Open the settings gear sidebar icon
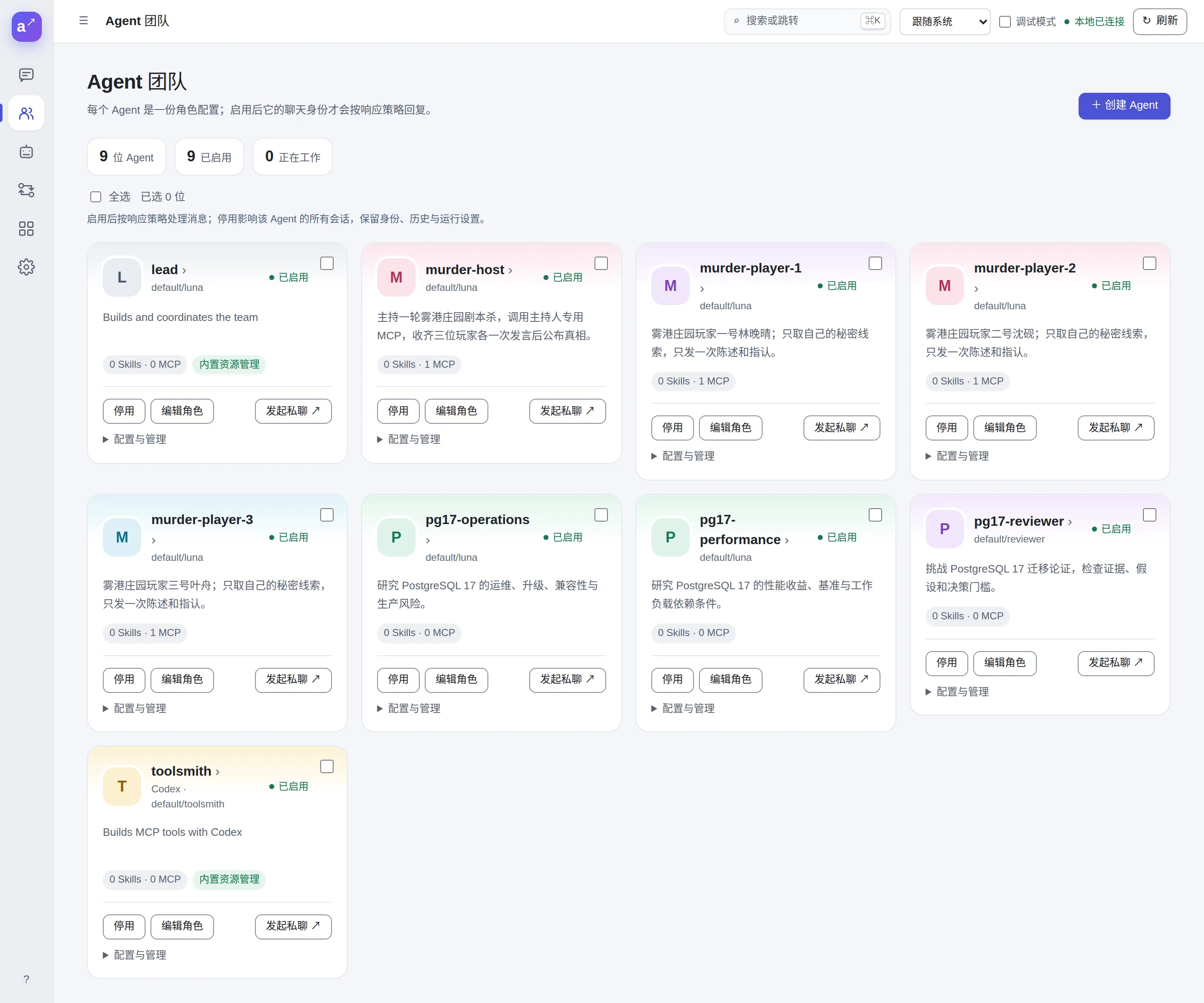1204x1003 pixels. coord(26,267)
